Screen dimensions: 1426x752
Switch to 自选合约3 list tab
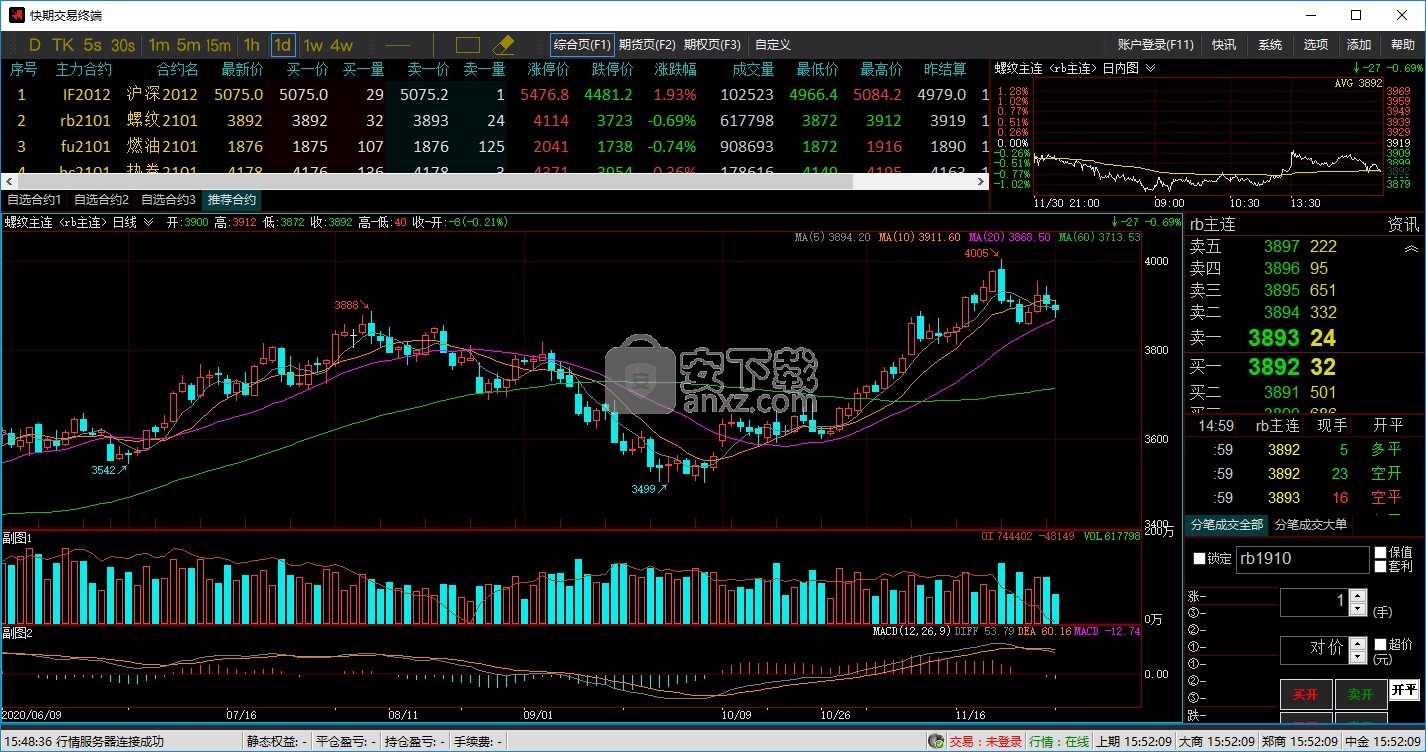point(168,200)
